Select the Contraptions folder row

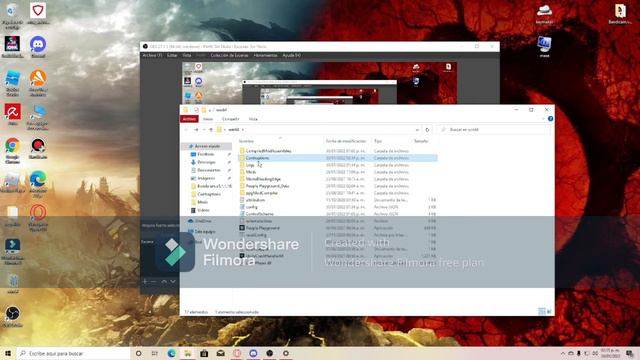pos(338,158)
